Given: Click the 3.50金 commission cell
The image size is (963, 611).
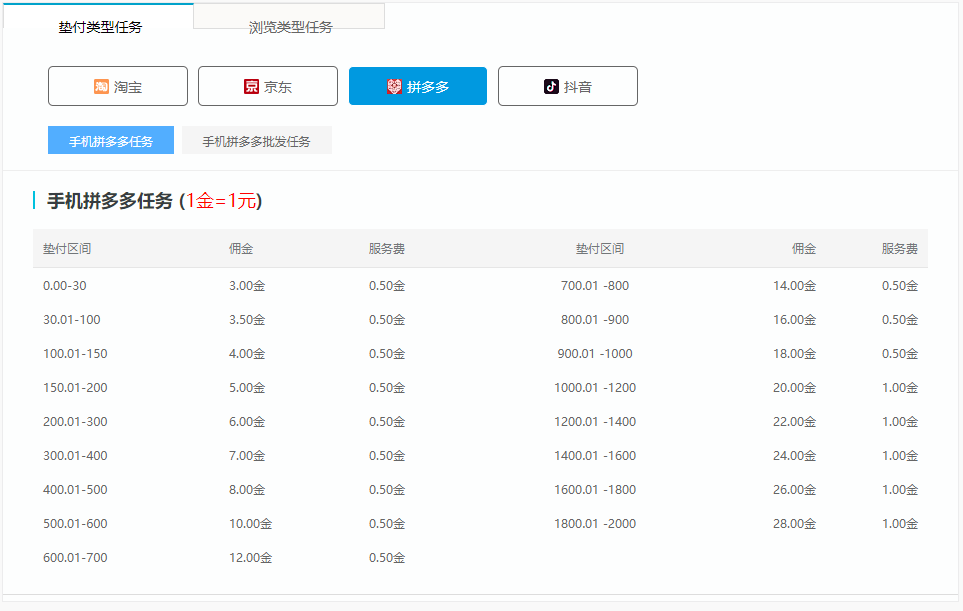Looking at the screenshot, I should click(x=247, y=319).
